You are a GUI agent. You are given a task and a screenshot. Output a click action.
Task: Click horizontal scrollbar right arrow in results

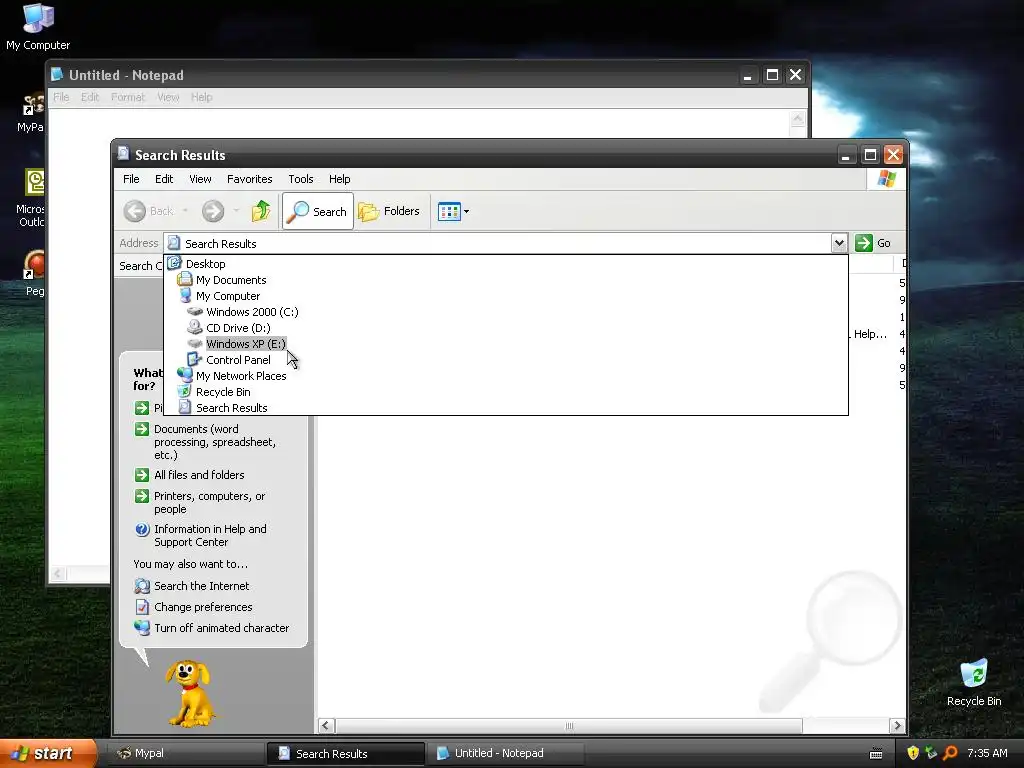(897, 726)
